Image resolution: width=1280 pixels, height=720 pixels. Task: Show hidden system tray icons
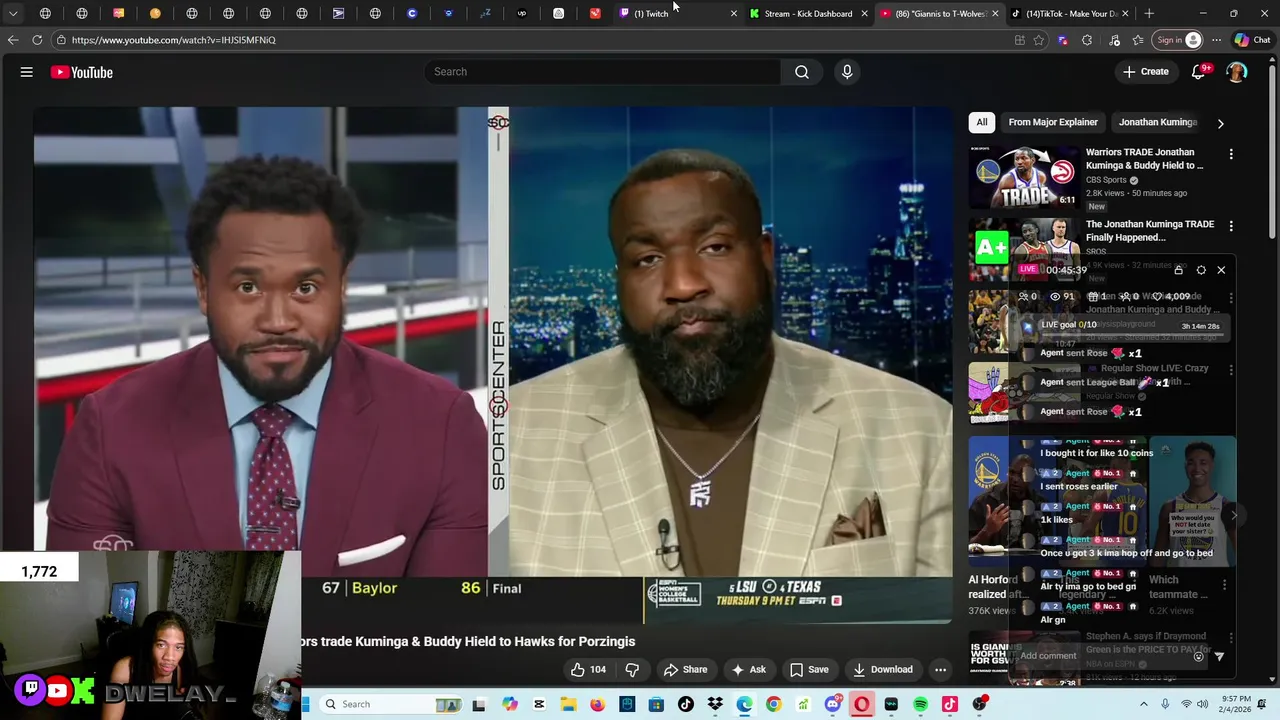click(1144, 704)
